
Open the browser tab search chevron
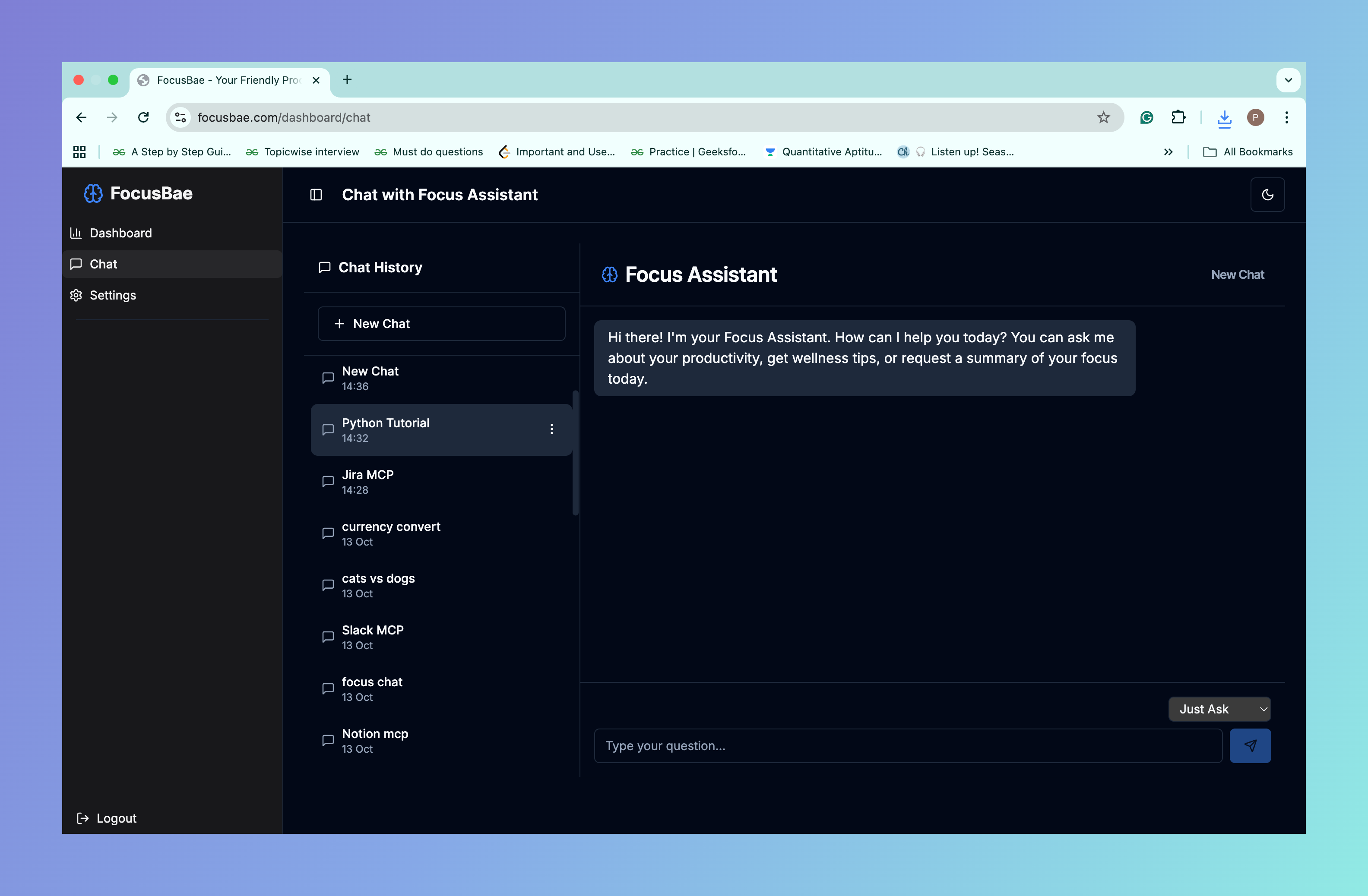(x=1289, y=80)
